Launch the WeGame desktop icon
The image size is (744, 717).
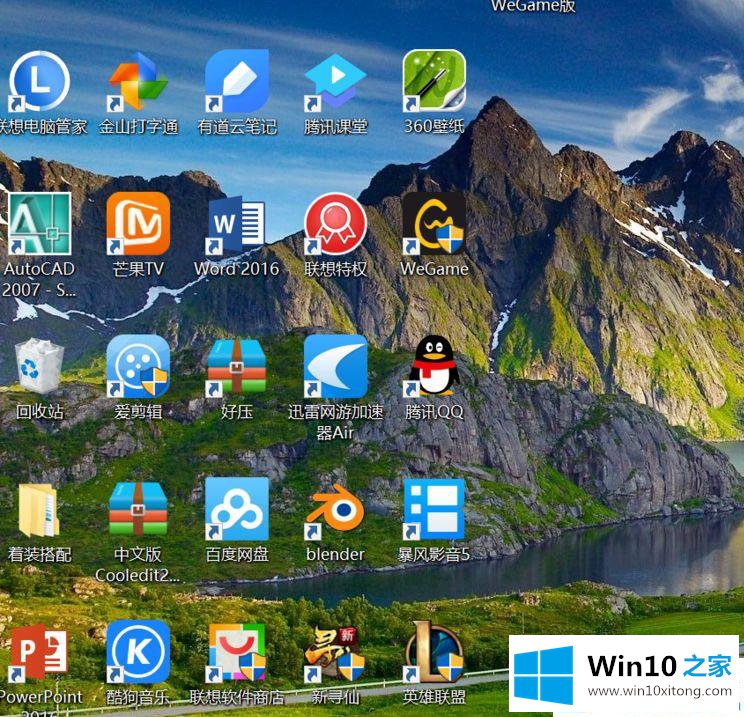(x=434, y=223)
